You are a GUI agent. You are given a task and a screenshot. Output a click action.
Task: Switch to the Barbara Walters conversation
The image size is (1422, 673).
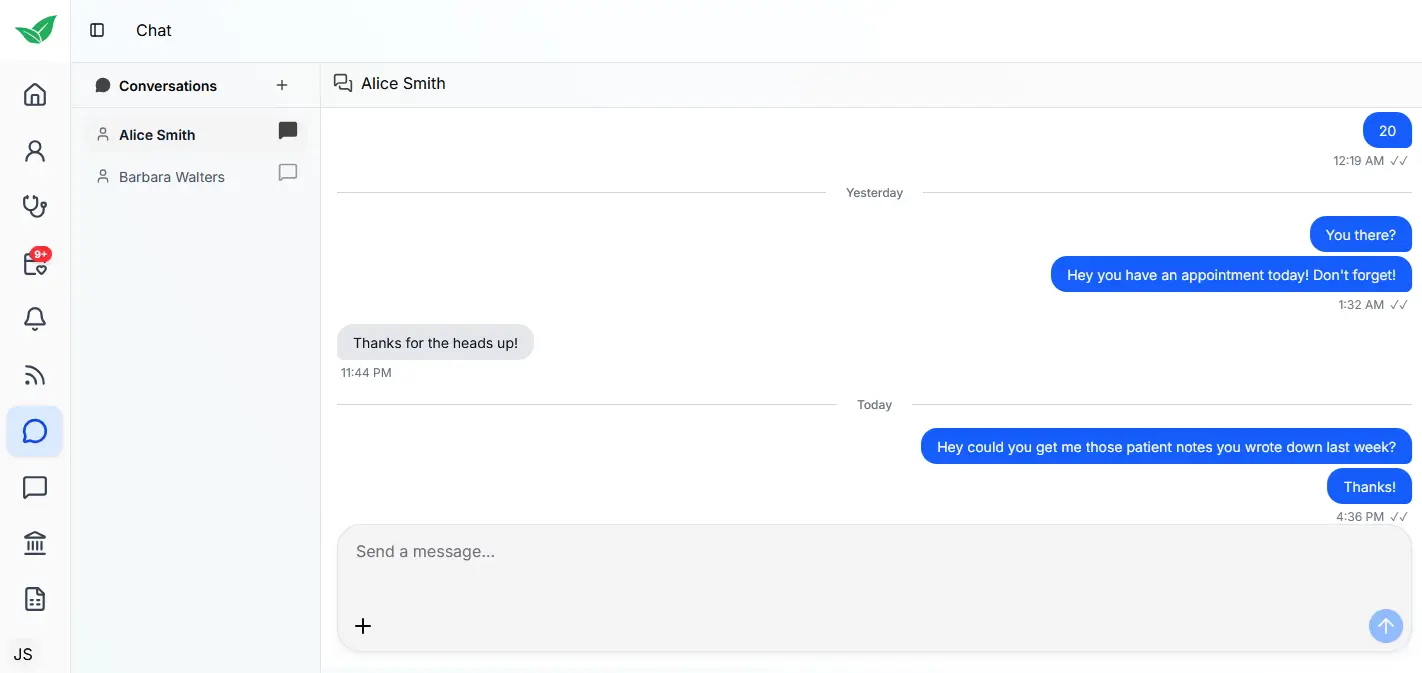pos(171,176)
